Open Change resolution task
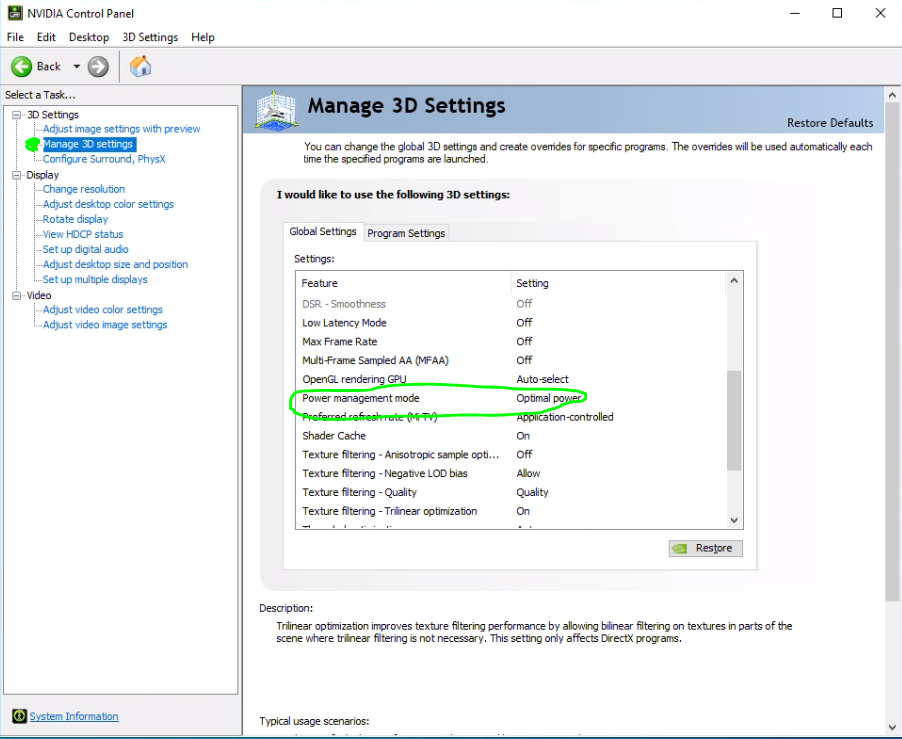 (x=84, y=189)
